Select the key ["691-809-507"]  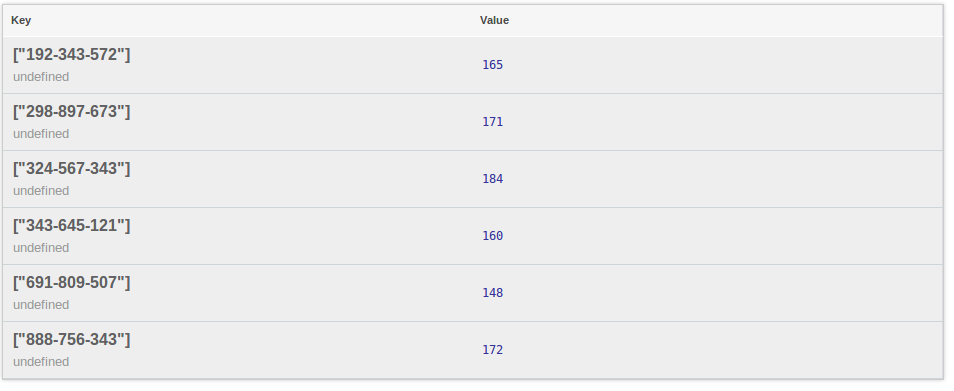(72, 283)
